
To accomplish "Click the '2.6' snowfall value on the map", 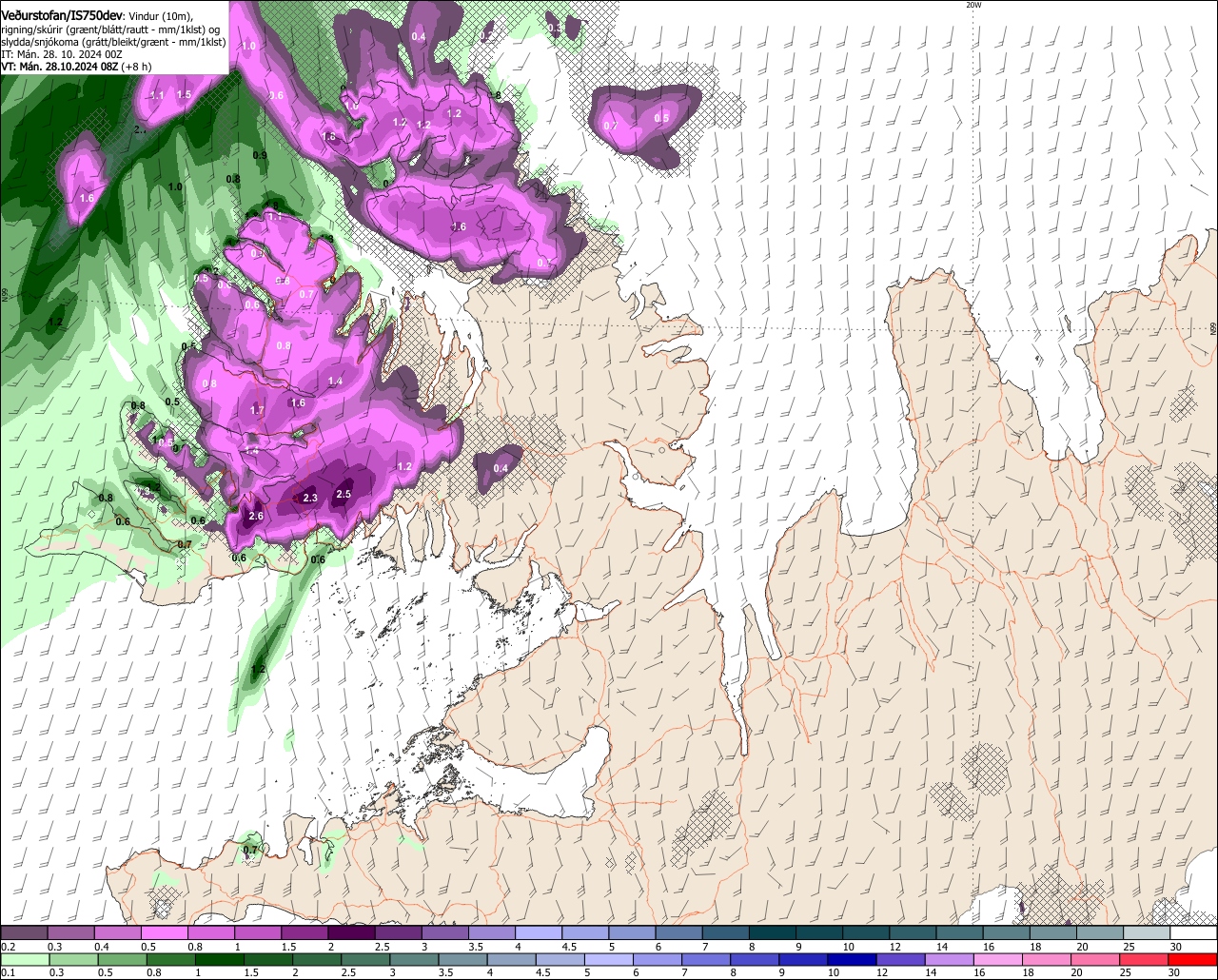I will click(x=255, y=516).
